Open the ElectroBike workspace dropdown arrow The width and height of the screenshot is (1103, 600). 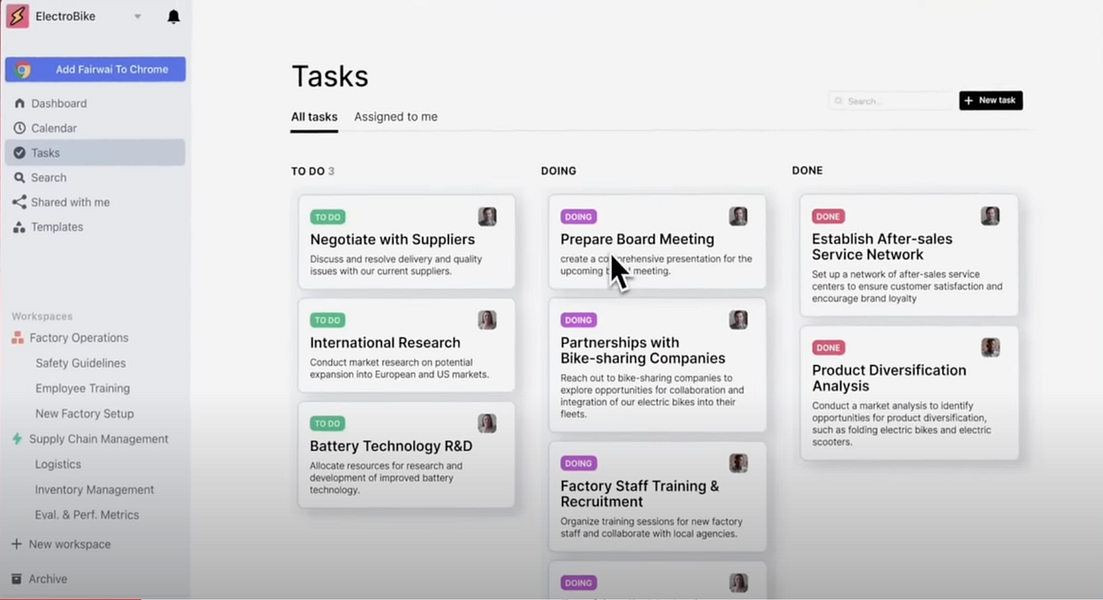[x=138, y=16]
